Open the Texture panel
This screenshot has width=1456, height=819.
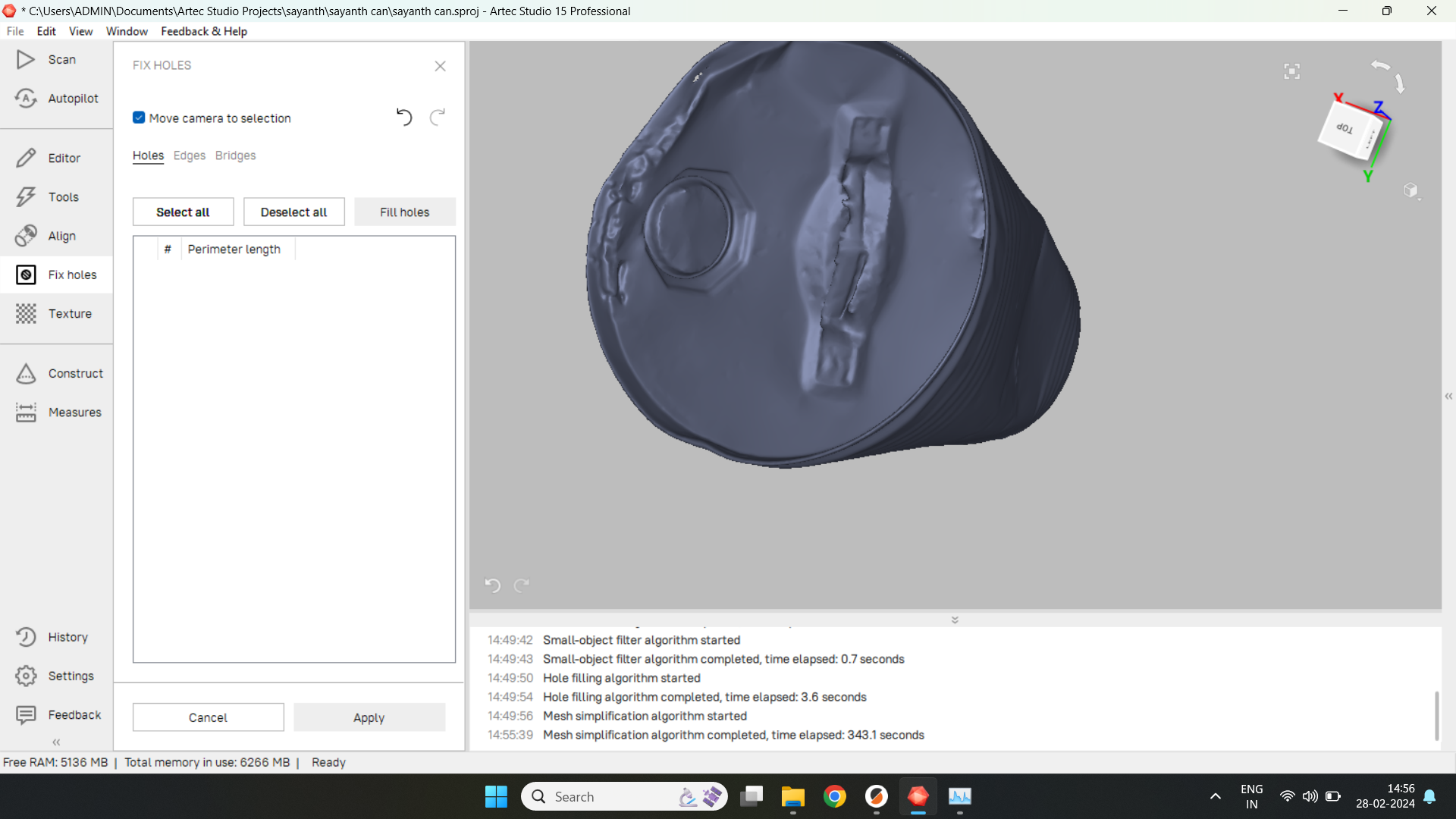point(26,314)
